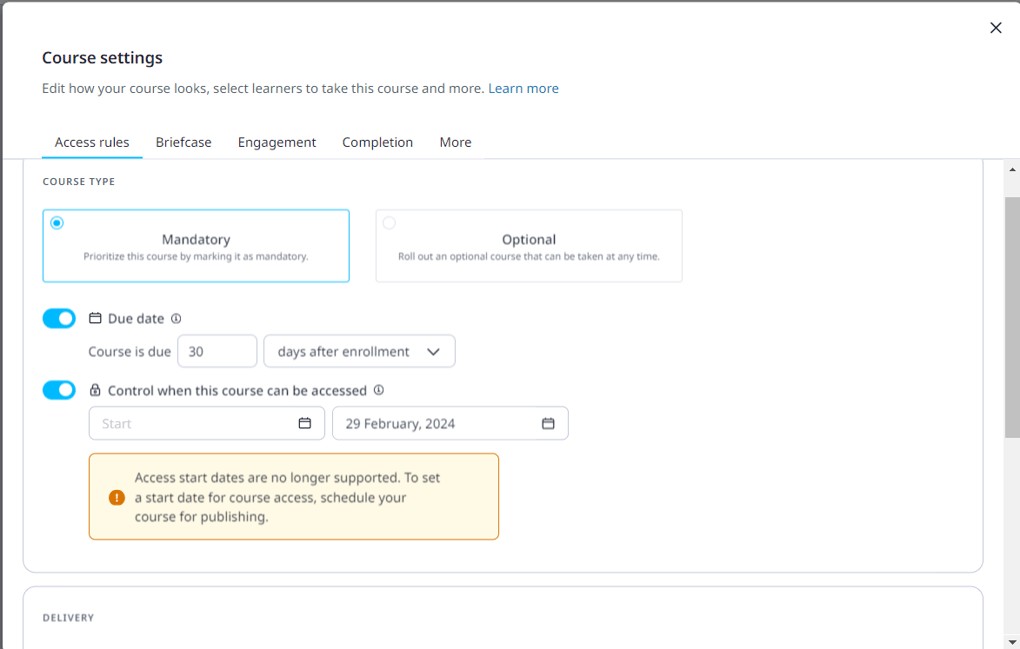The height and width of the screenshot is (649, 1020).
Task: Click the access control info icon
Action: tap(379, 391)
